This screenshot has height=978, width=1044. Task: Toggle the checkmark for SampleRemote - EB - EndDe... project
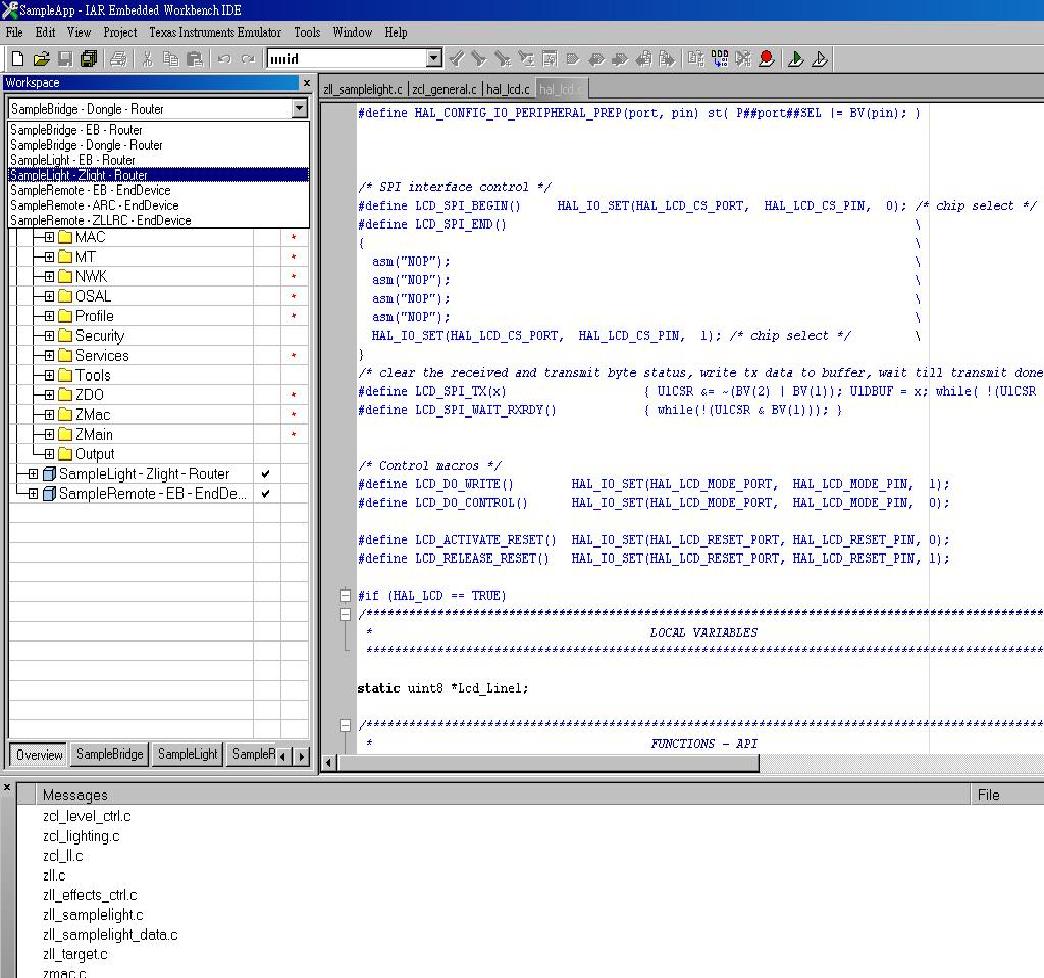(x=266, y=494)
